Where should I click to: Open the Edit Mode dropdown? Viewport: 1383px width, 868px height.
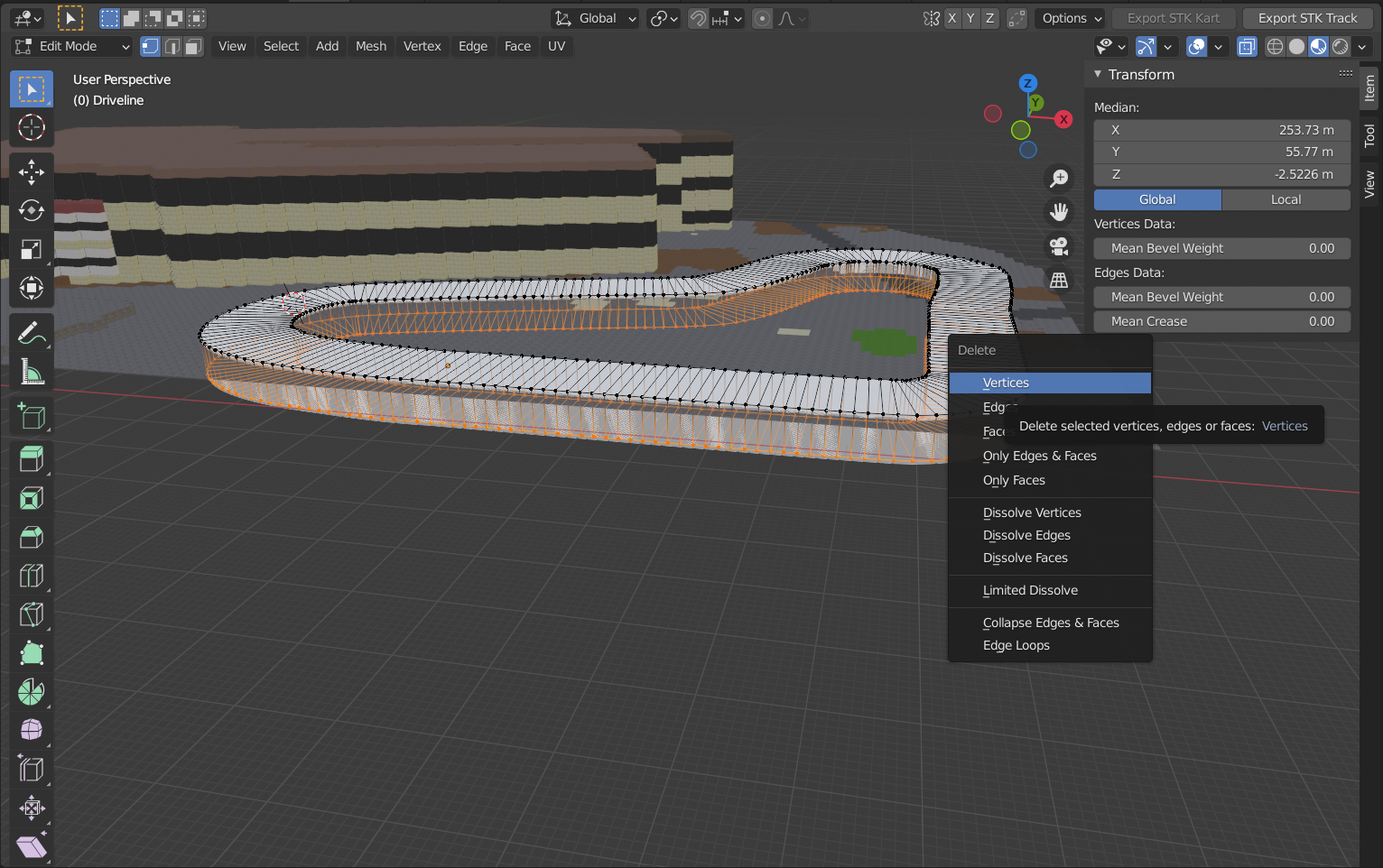click(72, 46)
